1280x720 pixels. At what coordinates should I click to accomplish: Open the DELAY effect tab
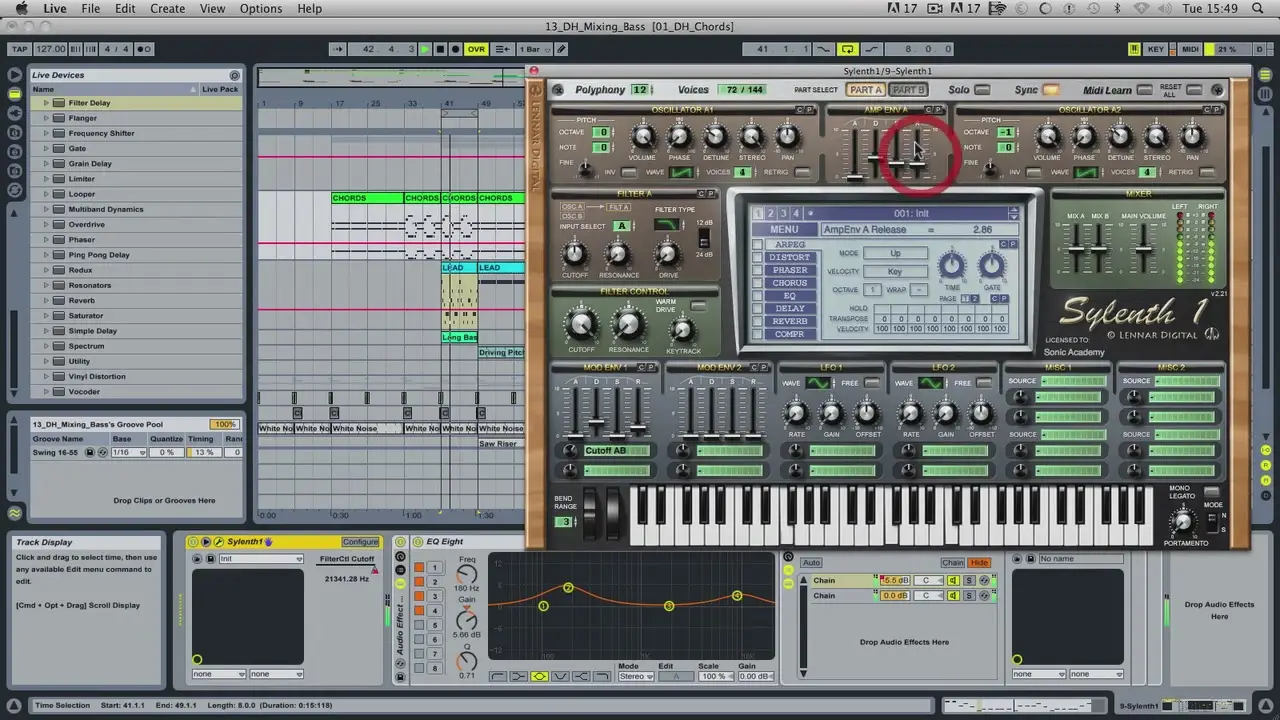[x=790, y=308]
